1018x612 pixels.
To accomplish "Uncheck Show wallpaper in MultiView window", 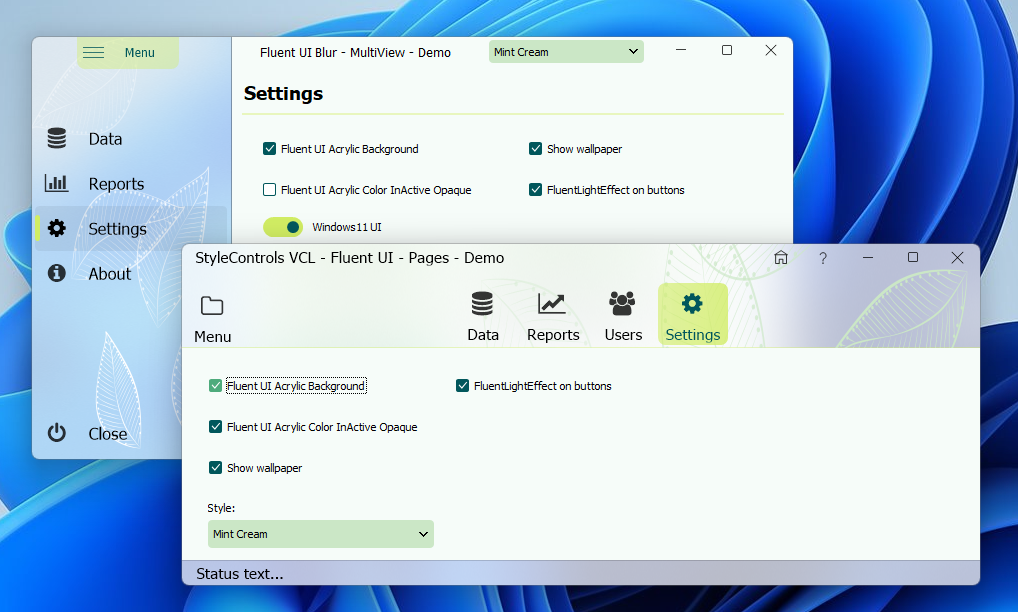I will (536, 149).
